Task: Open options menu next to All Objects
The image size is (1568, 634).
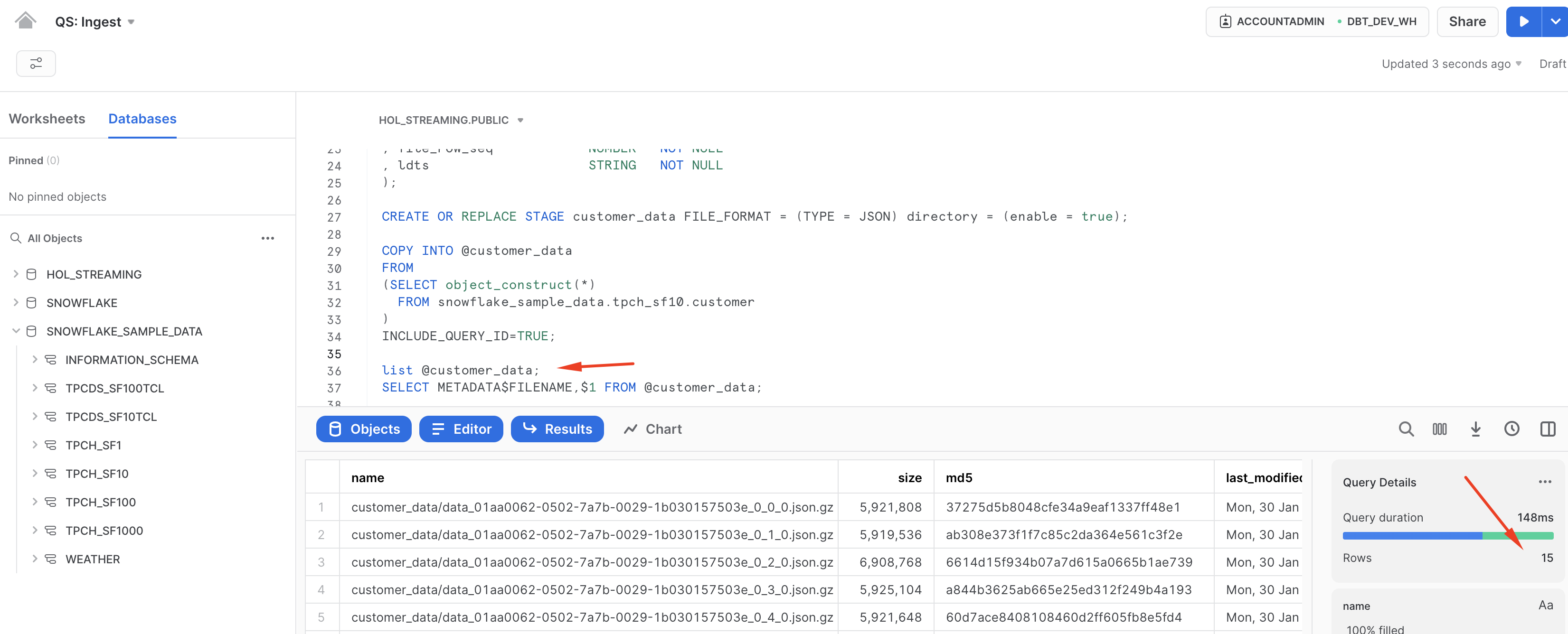Action: tap(268, 238)
